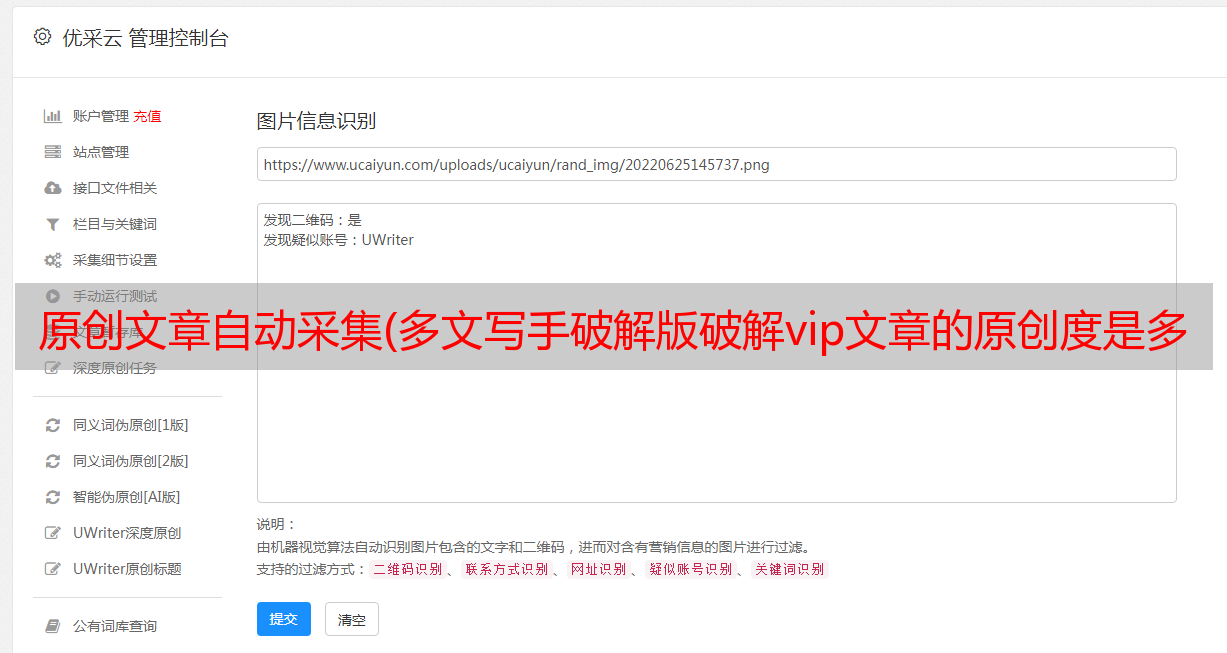The height and width of the screenshot is (653, 1227).
Task: Click the cloud upload icon for 接口文件相关
Action: (x=53, y=188)
